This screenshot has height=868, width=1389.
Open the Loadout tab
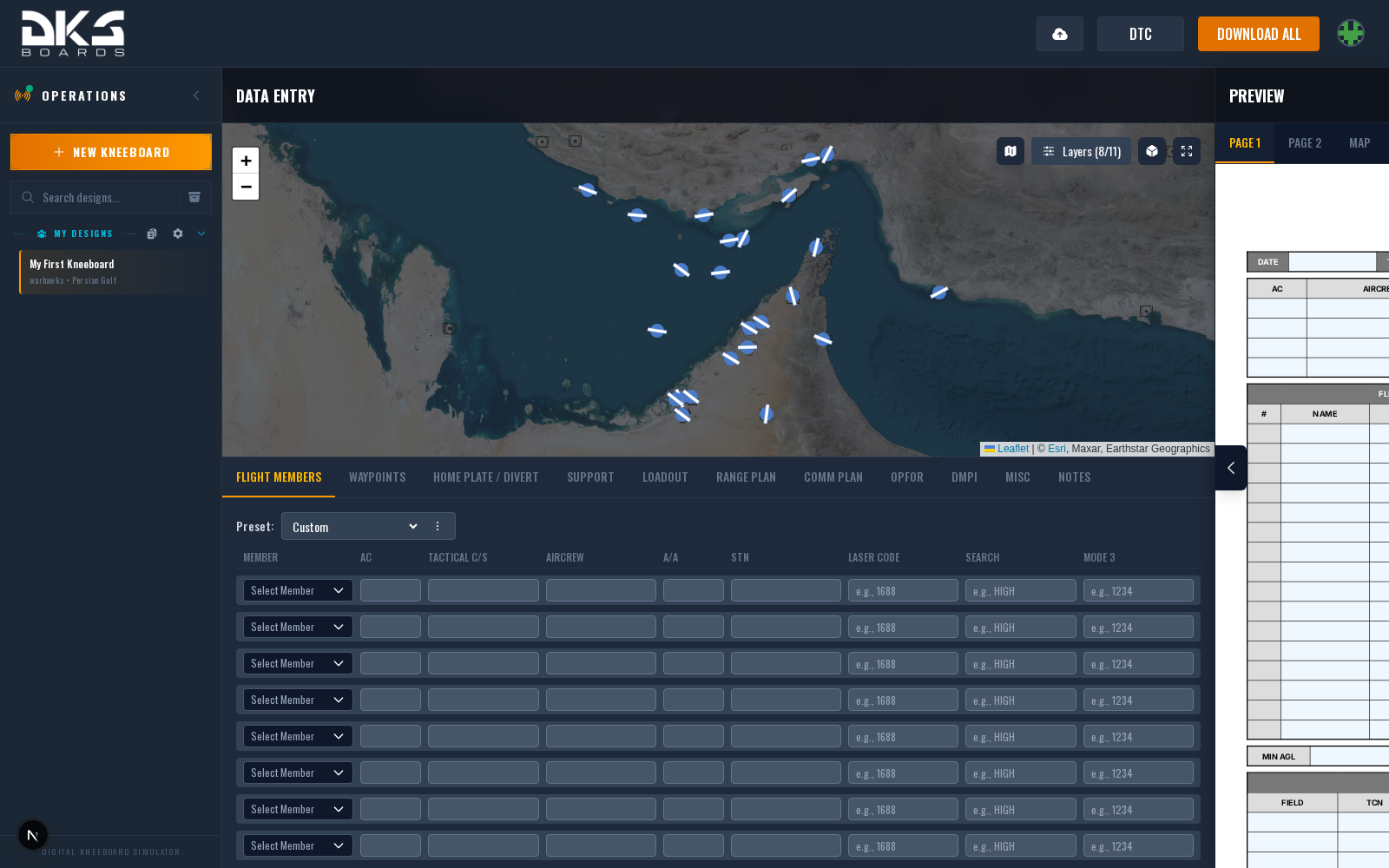(665, 477)
